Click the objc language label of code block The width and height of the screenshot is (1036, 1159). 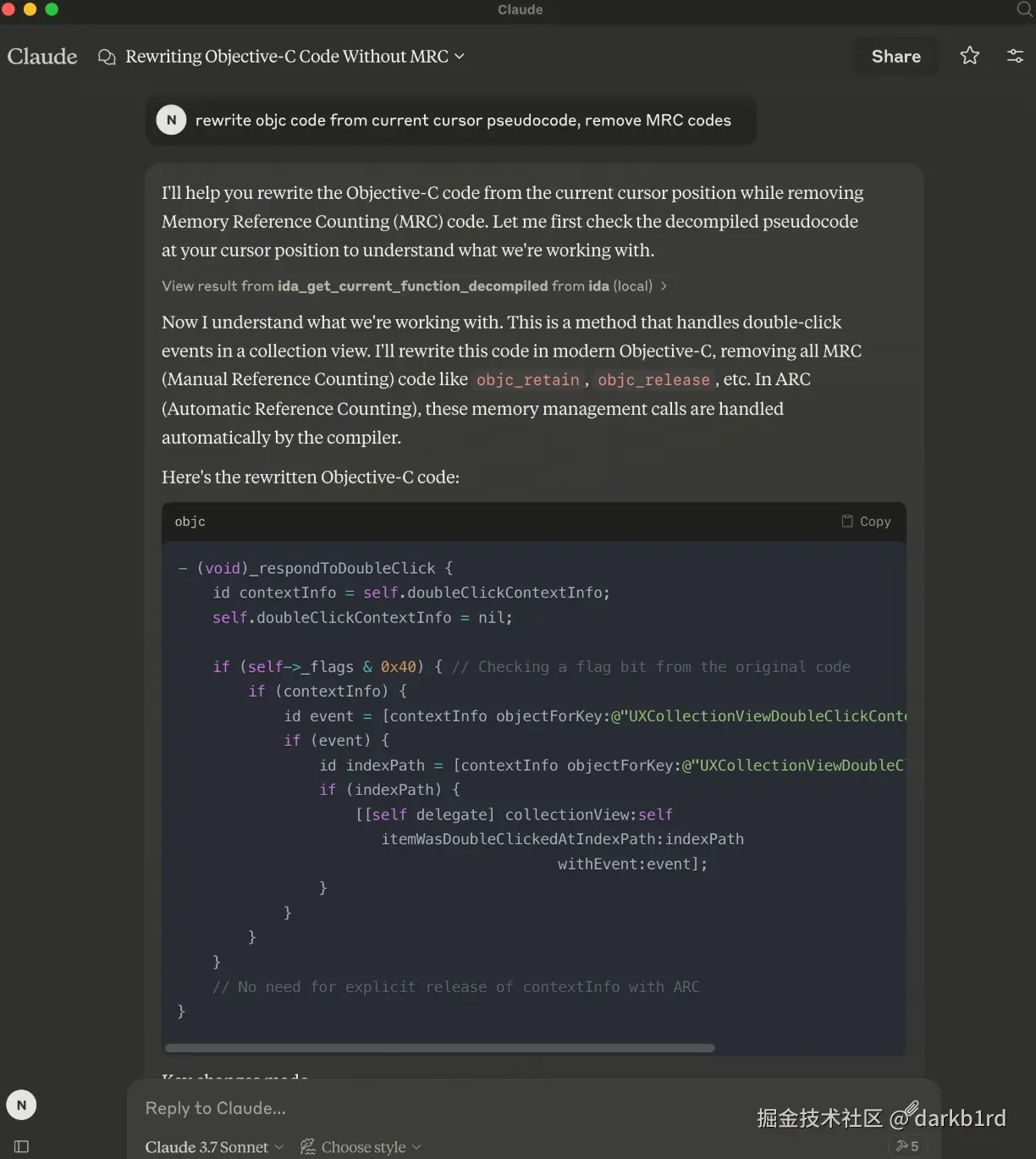pos(190,522)
